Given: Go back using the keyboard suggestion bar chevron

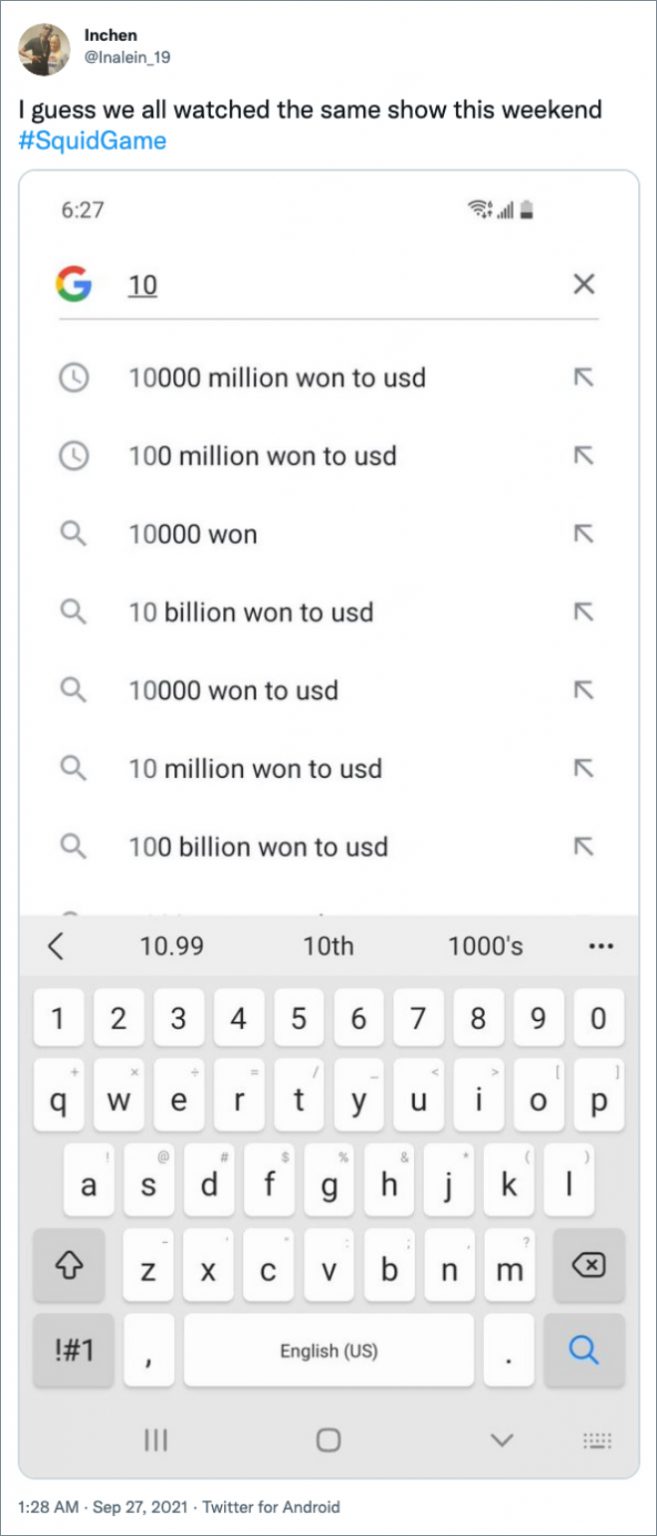Looking at the screenshot, I should (x=56, y=946).
